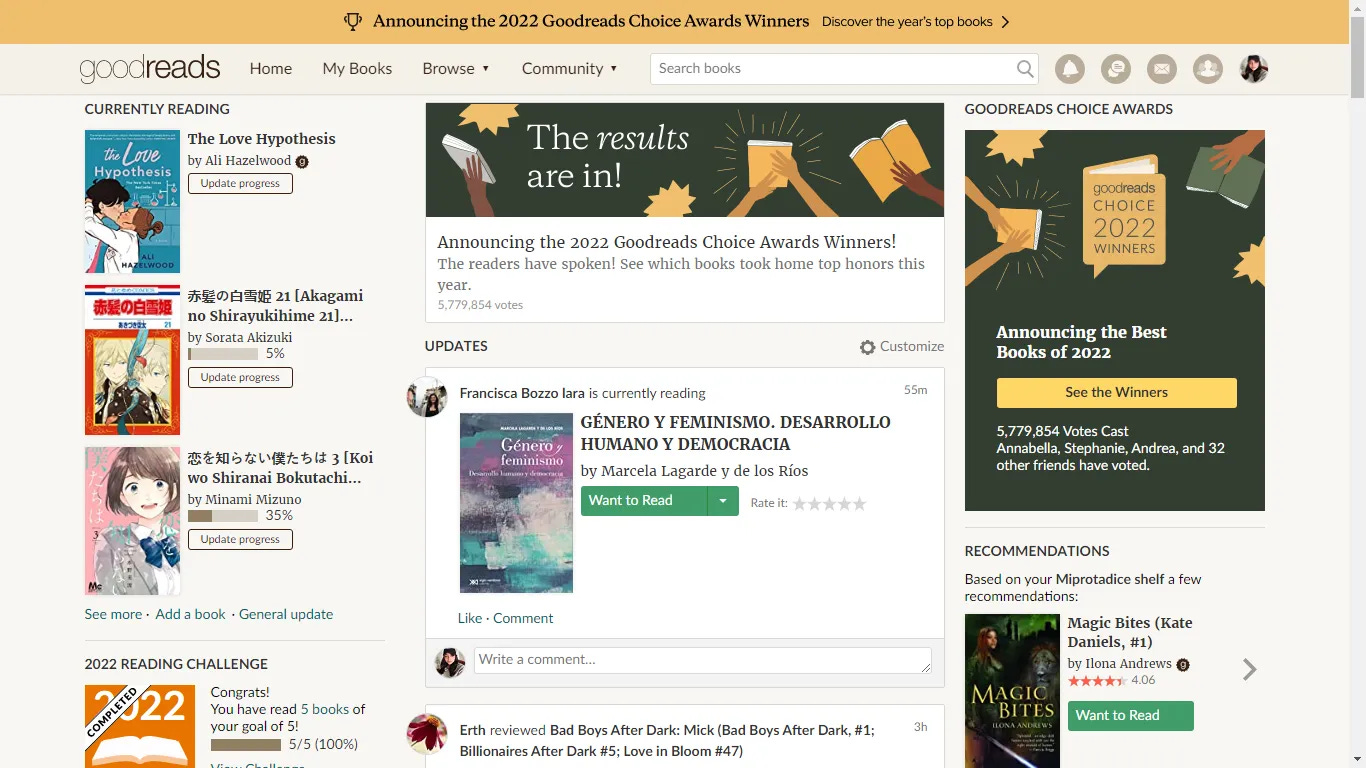The height and width of the screenshot is (768, 1366).
Task: Open Erth's profile picture
Action: tap(426, 734)
